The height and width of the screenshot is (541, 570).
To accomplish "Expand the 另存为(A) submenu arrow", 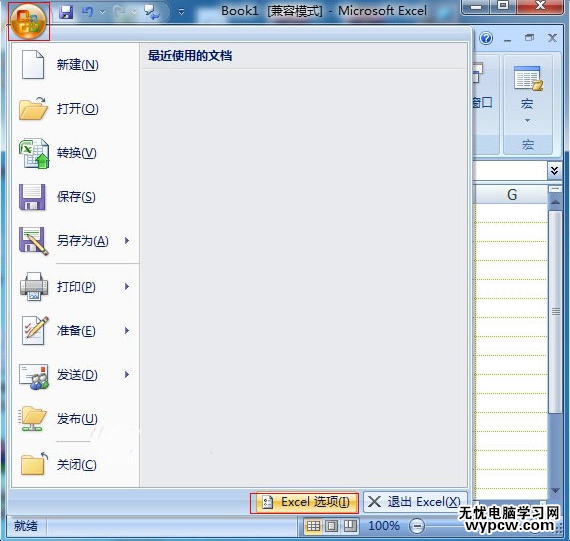I will pyautogui.click(x=127, y=240).
